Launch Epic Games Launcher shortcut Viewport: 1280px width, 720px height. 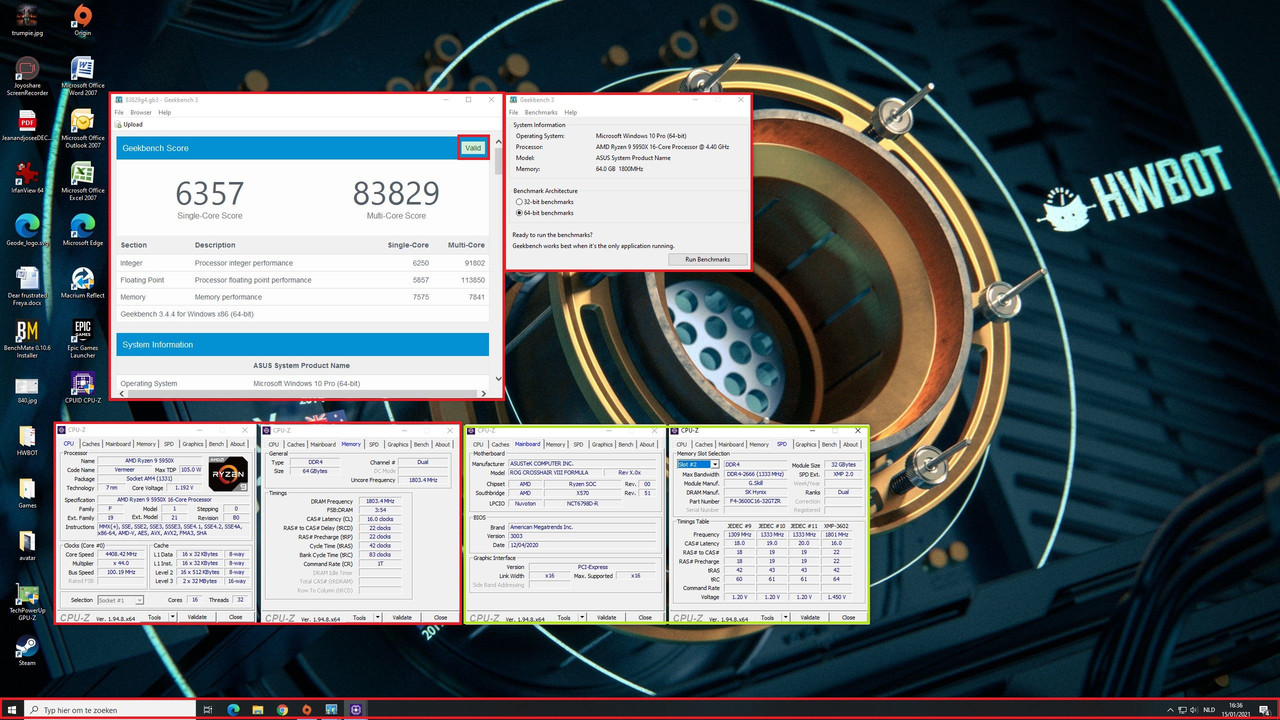click(x=83, y=340)
